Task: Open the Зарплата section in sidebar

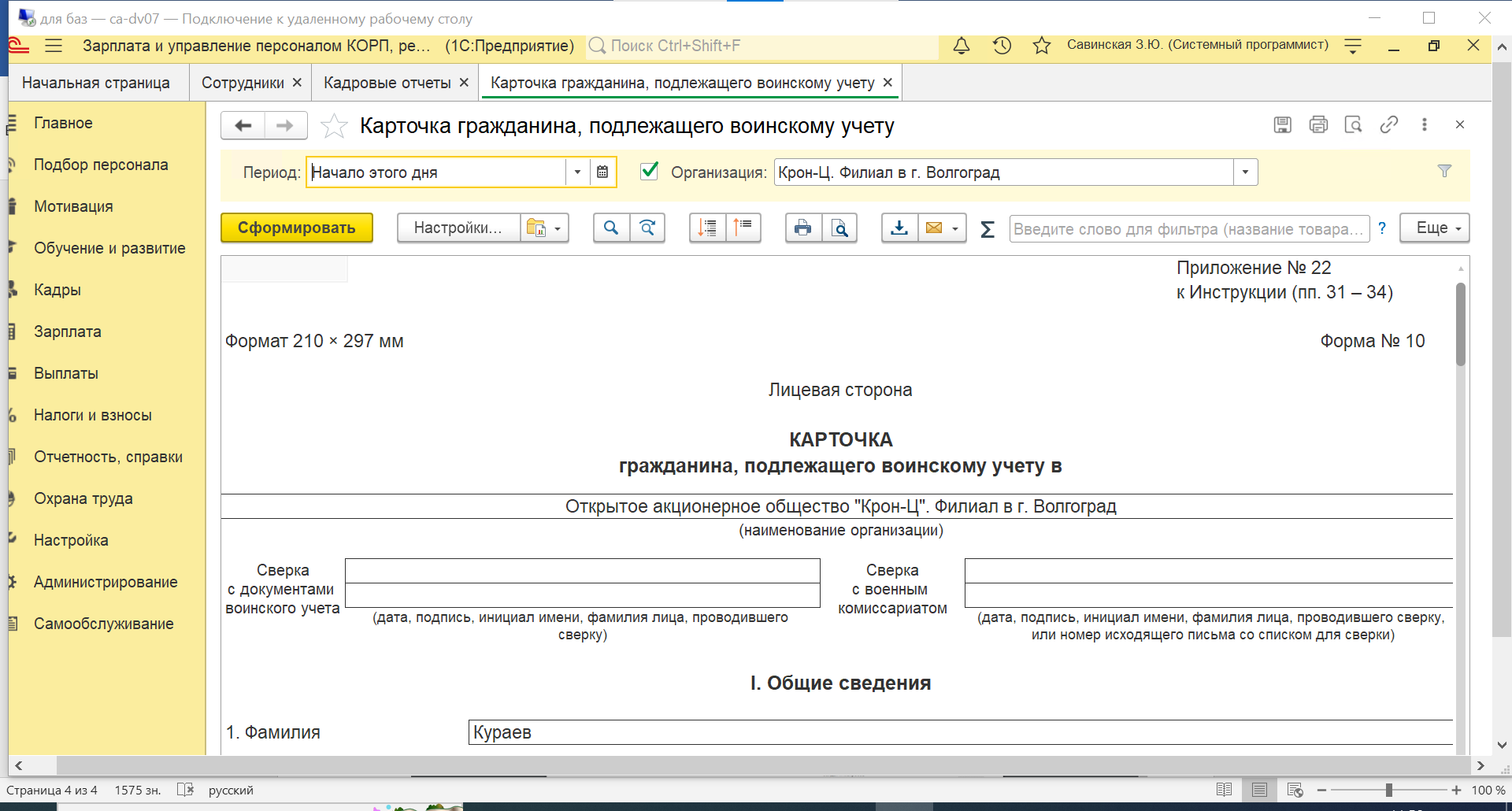Action: [x=68, y=331]
